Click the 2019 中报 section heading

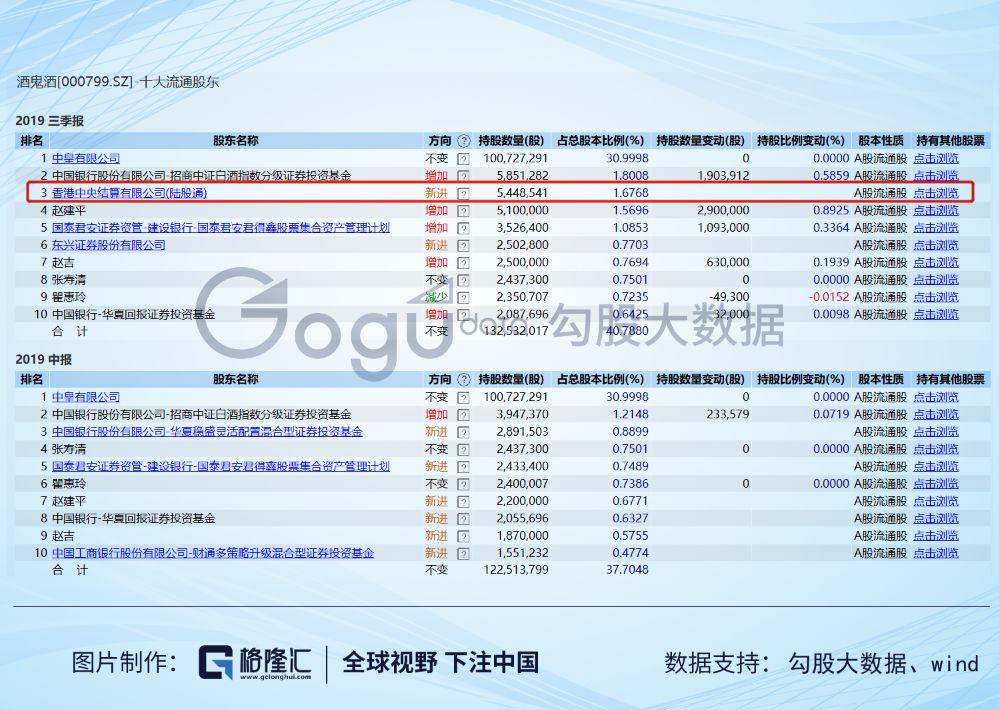click(44, 359)
